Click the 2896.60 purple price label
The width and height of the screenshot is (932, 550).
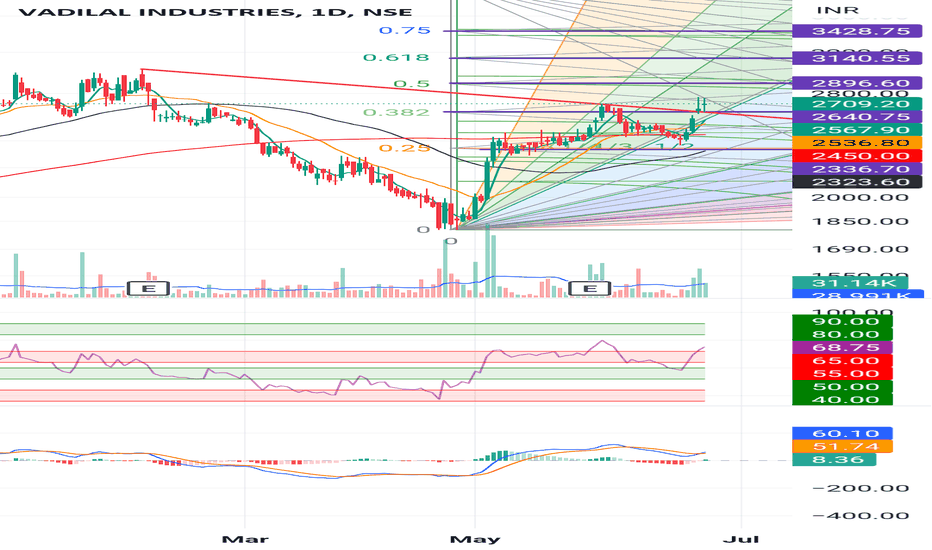(858, 83)
